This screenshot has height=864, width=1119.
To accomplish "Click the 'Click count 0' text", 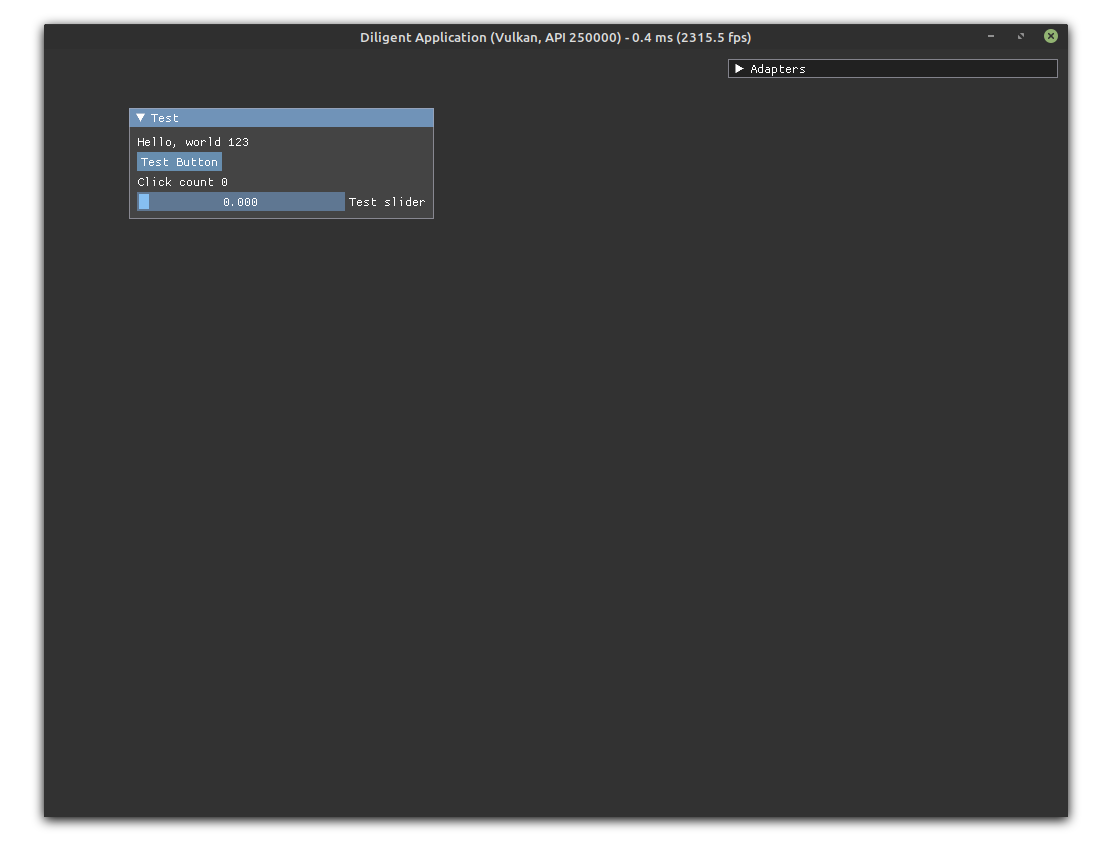I will [x=182, y=182].
